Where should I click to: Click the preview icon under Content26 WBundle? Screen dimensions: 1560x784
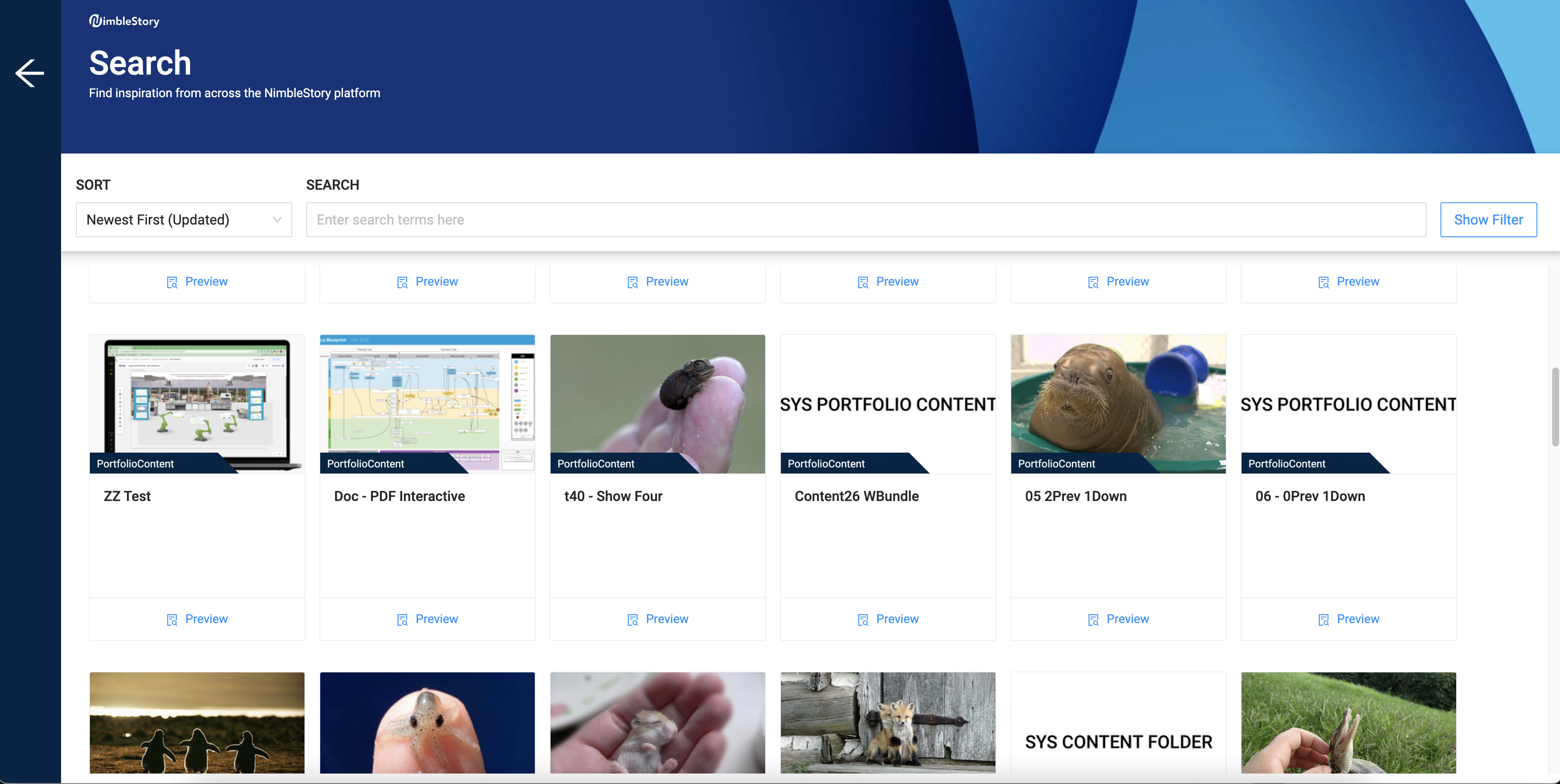pos(863,619)
